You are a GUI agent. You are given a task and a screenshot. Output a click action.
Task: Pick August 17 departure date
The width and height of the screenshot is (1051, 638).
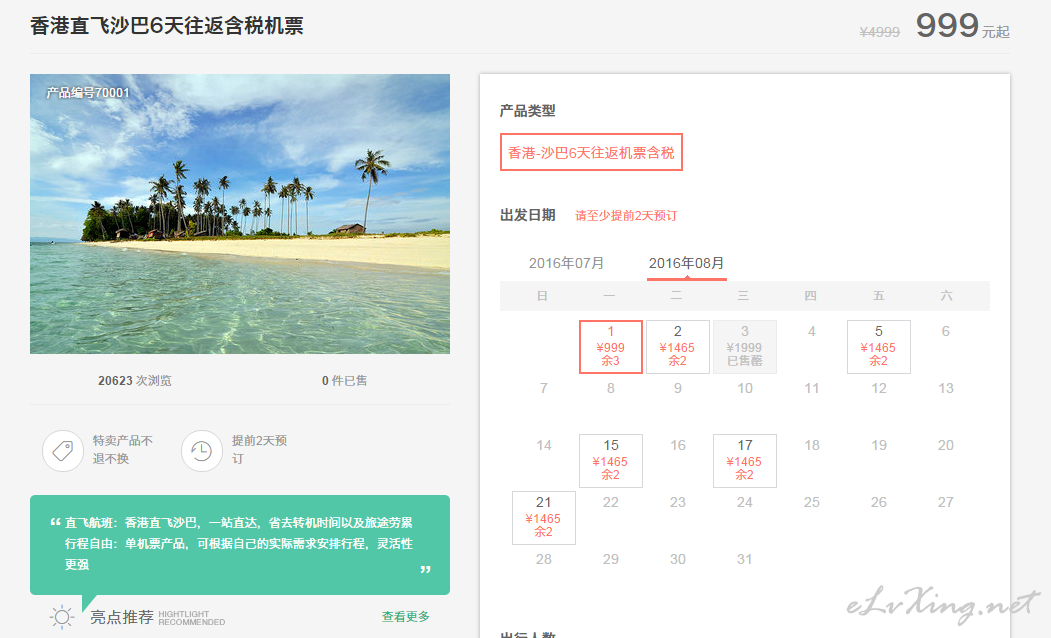tap(745, 460)
